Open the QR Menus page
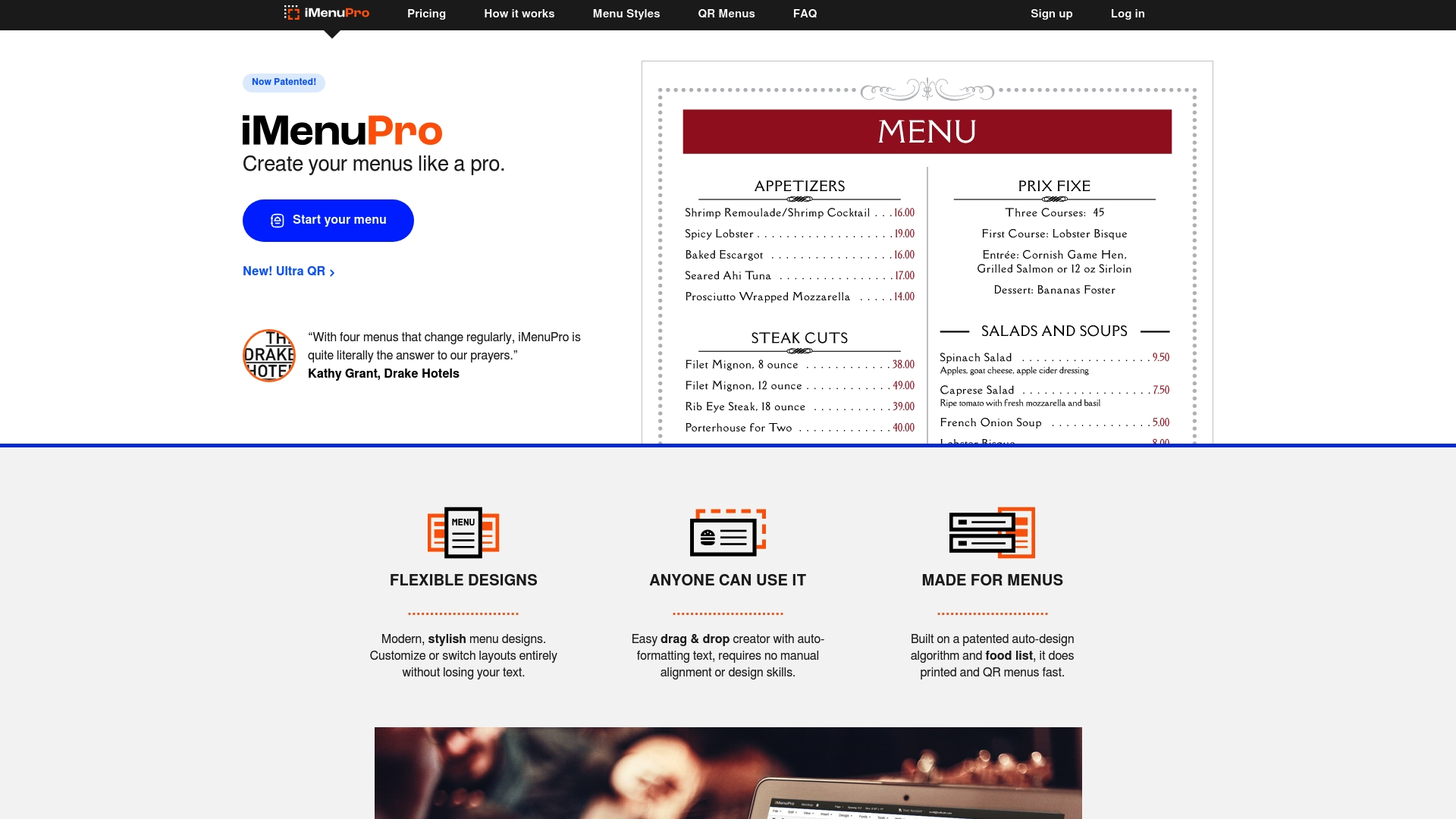Viewport: 1456px width, 819px height. pyautogui.click(x=726, y=14)
